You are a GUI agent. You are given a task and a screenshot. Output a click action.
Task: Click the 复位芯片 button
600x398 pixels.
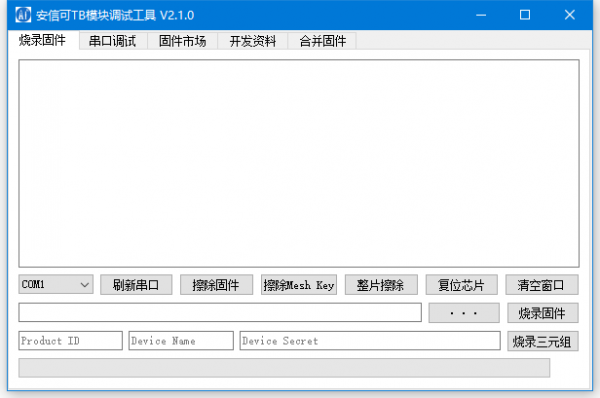461,285
